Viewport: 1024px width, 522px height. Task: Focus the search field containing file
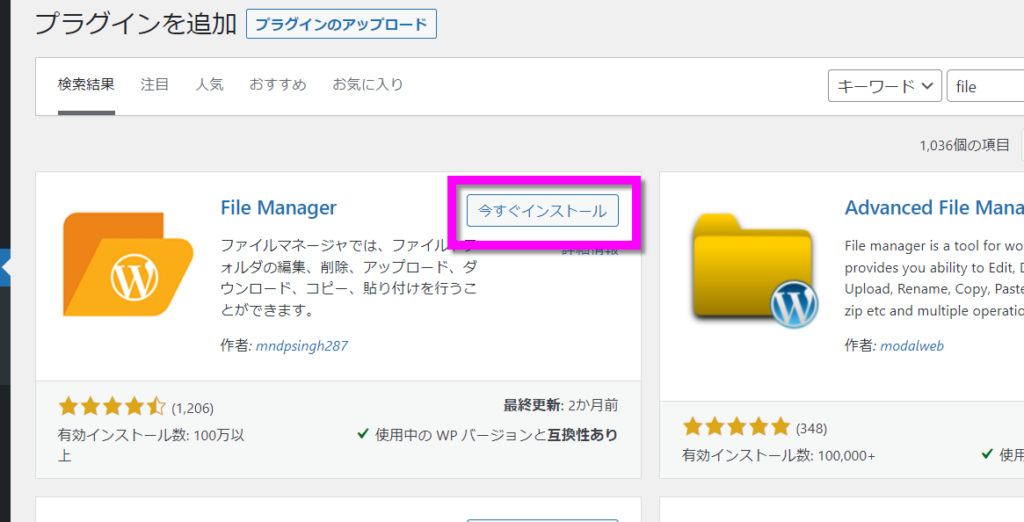point(985,86)
